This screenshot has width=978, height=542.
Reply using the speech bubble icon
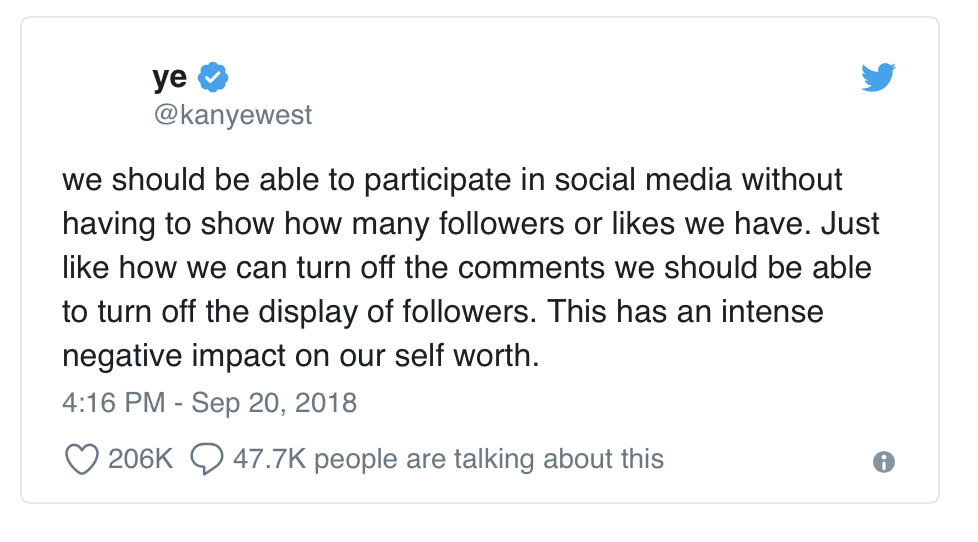pos(206,459)
